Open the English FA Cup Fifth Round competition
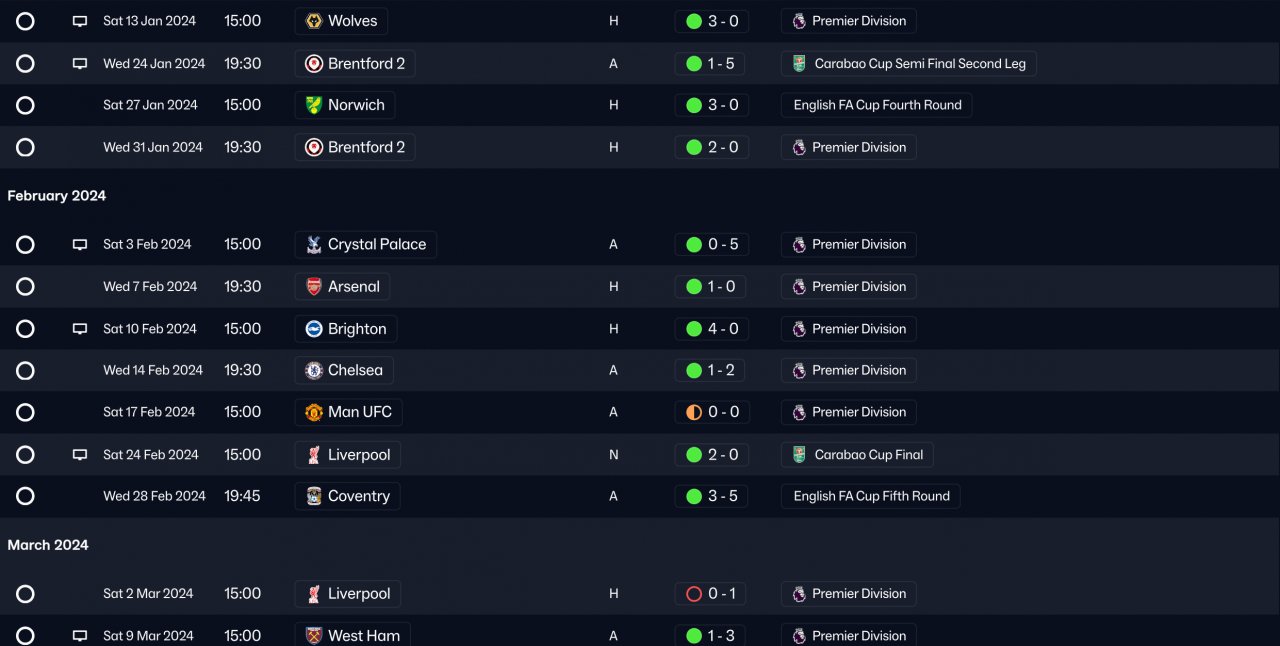Viewport: 1280px width, 646px height. [871, 496]
